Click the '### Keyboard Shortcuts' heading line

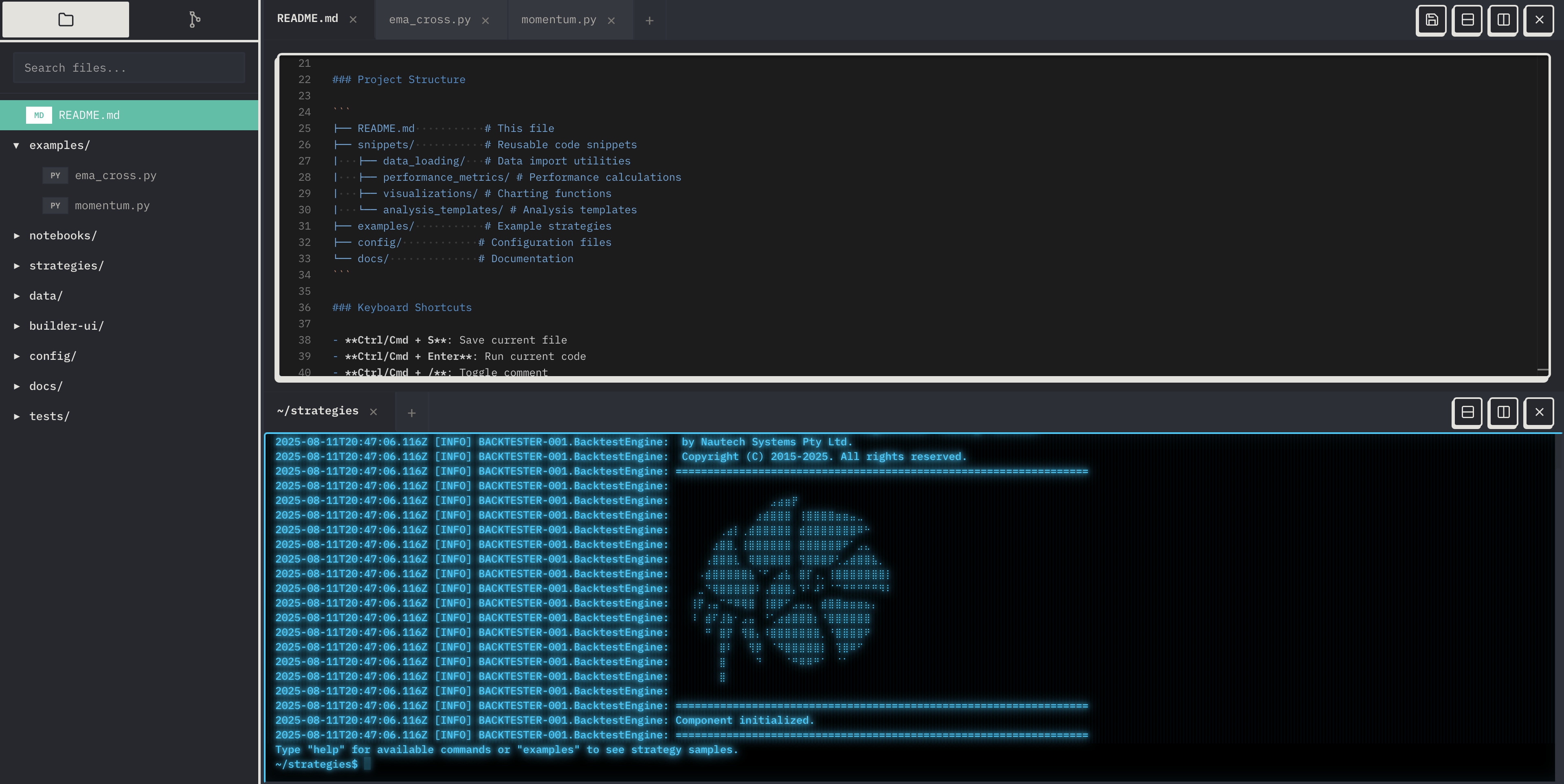(x=402, y=308)
